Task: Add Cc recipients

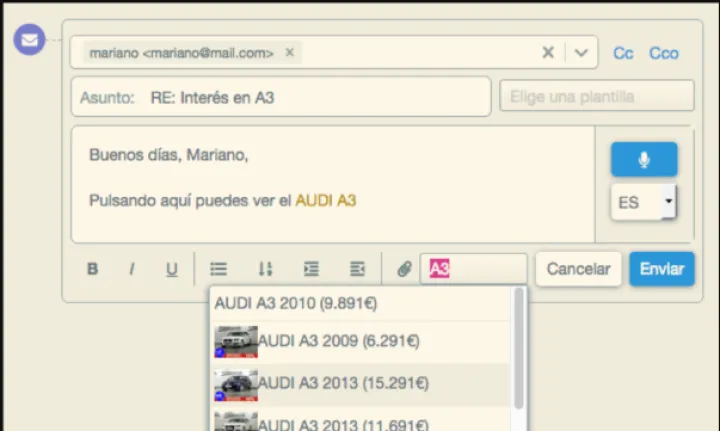Action: tap(623, 53)
